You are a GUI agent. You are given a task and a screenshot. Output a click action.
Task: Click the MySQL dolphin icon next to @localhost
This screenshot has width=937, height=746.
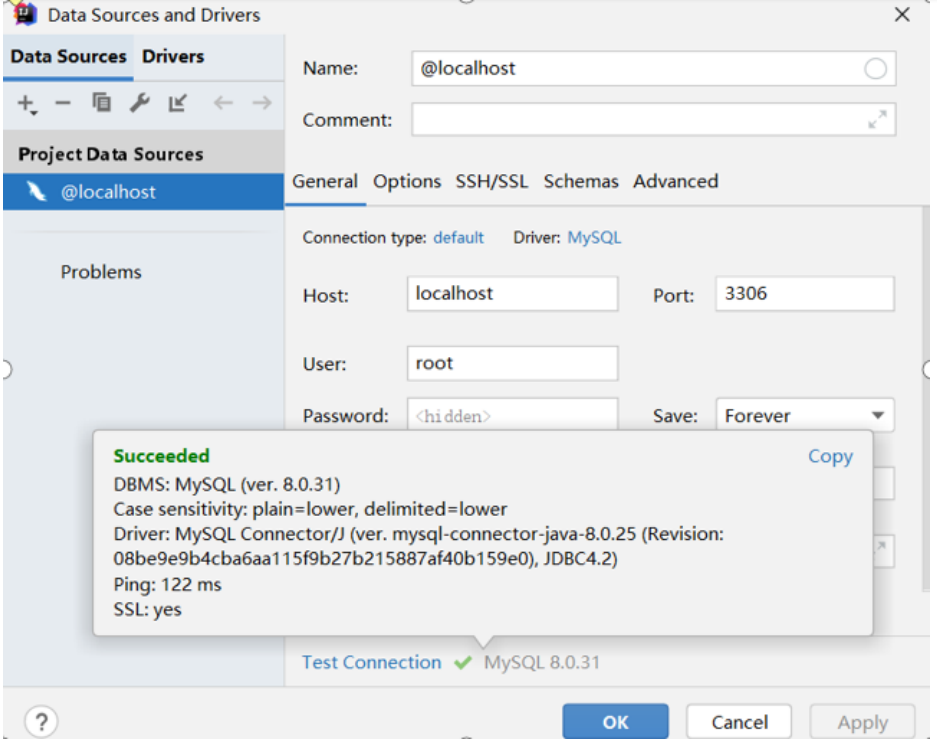[x=36, y=191]
